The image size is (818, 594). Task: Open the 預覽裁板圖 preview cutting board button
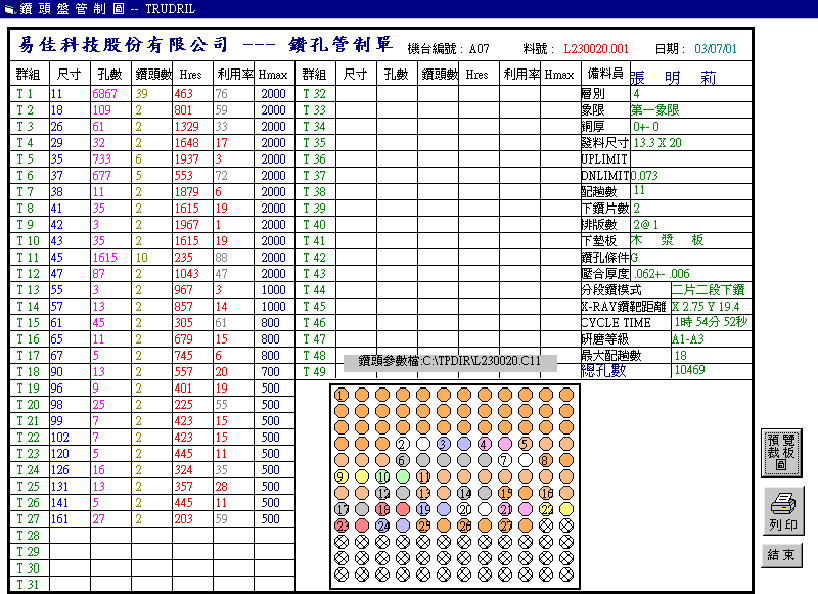(x=781, y=453)
